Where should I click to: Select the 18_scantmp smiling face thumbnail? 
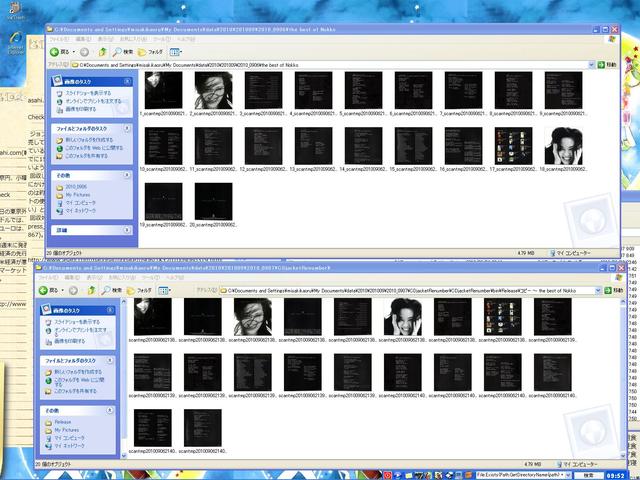point(563,146)
